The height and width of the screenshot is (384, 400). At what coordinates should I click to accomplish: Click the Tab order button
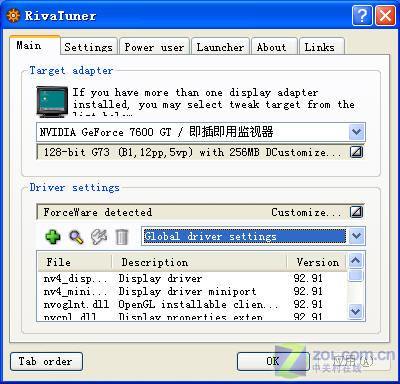(x=46, y=361)
